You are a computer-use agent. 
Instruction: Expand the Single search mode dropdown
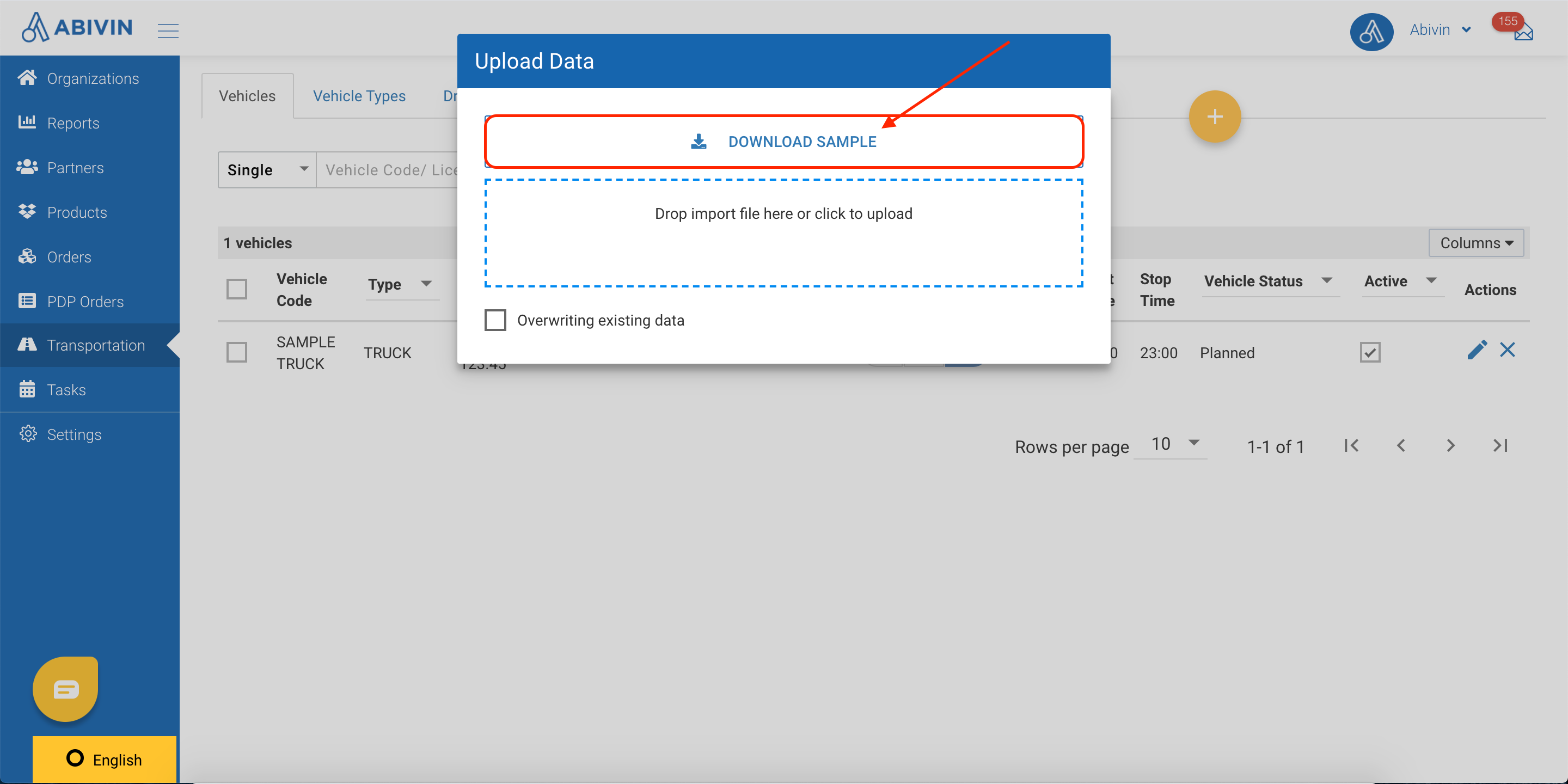pyautogui.click(x=267, y=170)
